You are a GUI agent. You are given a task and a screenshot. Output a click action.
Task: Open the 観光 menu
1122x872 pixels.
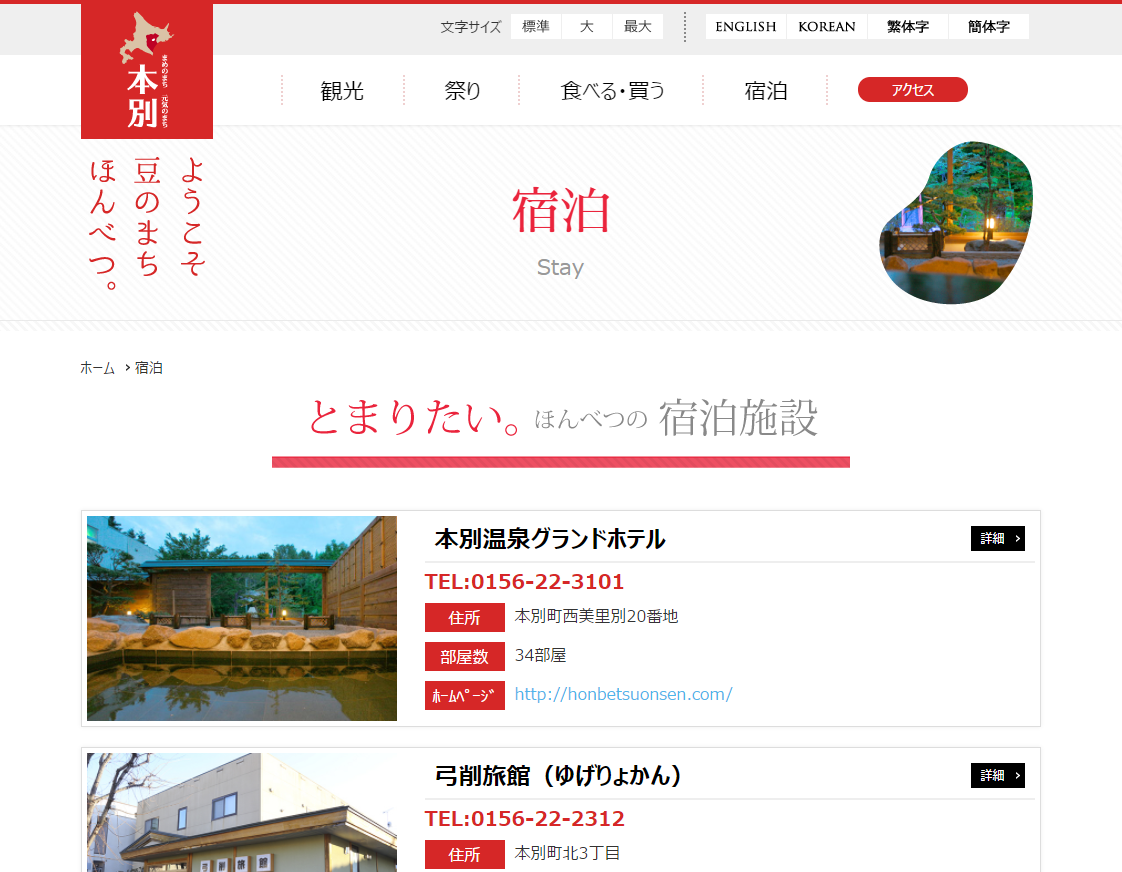(342, 91)
